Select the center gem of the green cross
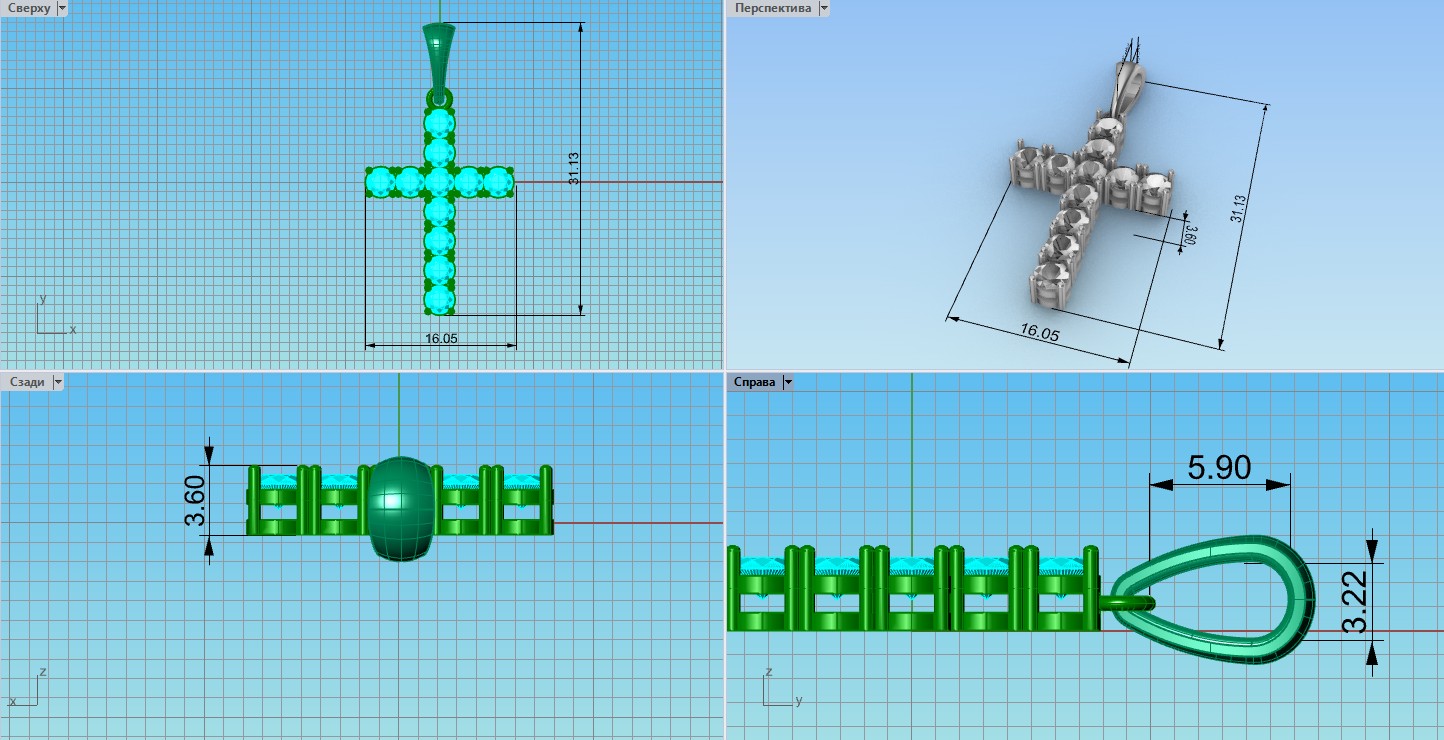Image resolution: width=1444 pixels, height=740 pixels. pyautogui.click(x=439, y=181)
